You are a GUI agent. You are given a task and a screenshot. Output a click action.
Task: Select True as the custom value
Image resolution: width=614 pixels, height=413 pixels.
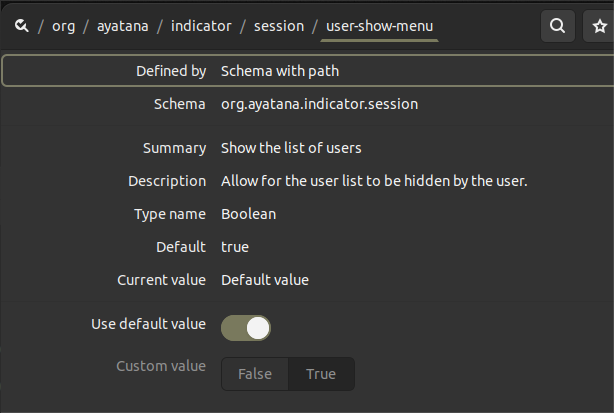coord(321,374)
